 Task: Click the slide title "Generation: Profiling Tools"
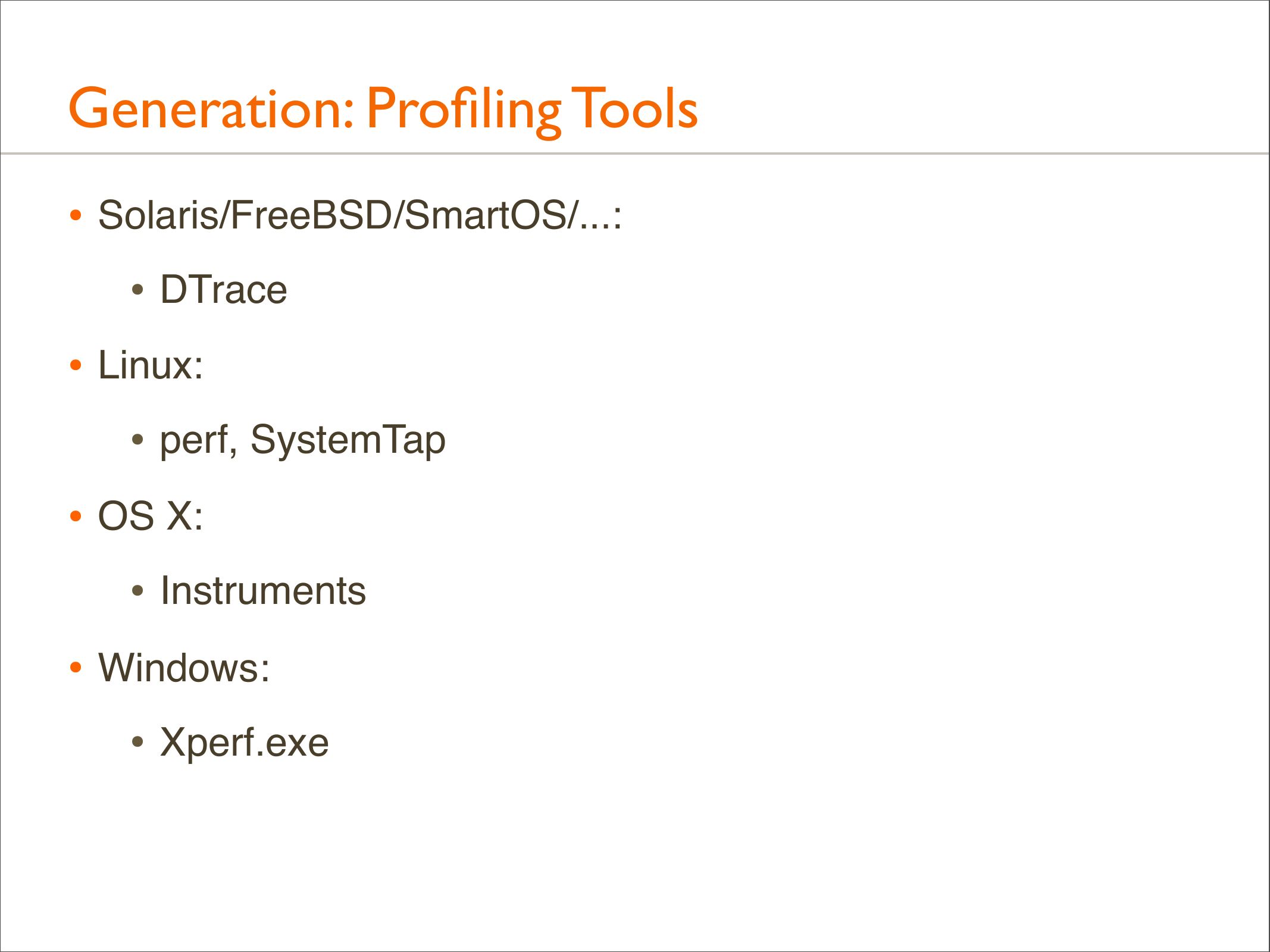pos(383,109)
